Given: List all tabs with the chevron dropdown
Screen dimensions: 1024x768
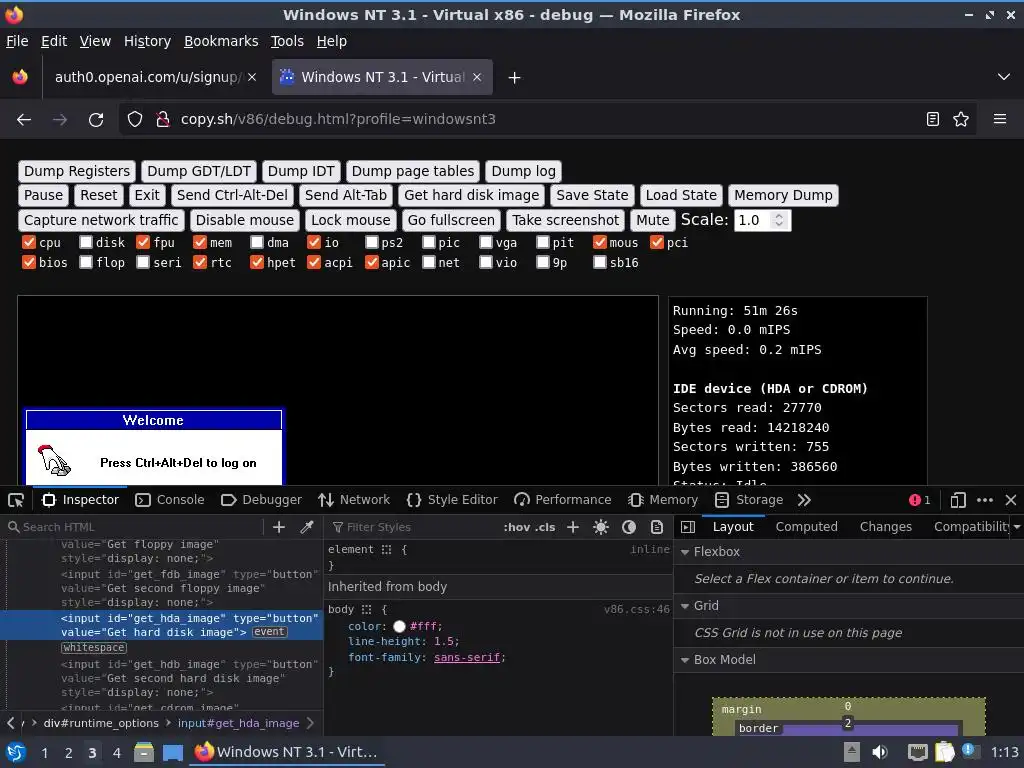Looking at the screenshot, I should tap(1004, 77).
